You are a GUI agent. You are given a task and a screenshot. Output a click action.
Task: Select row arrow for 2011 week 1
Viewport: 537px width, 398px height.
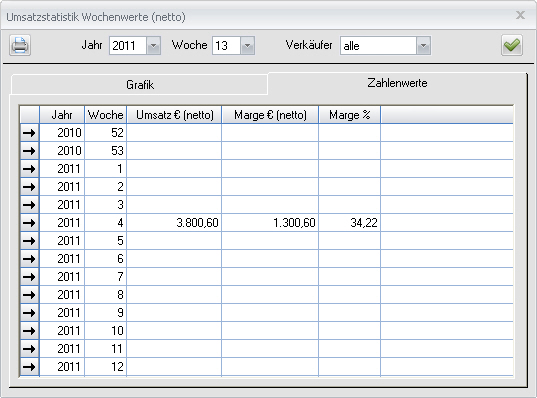click(x=29, y=169)
